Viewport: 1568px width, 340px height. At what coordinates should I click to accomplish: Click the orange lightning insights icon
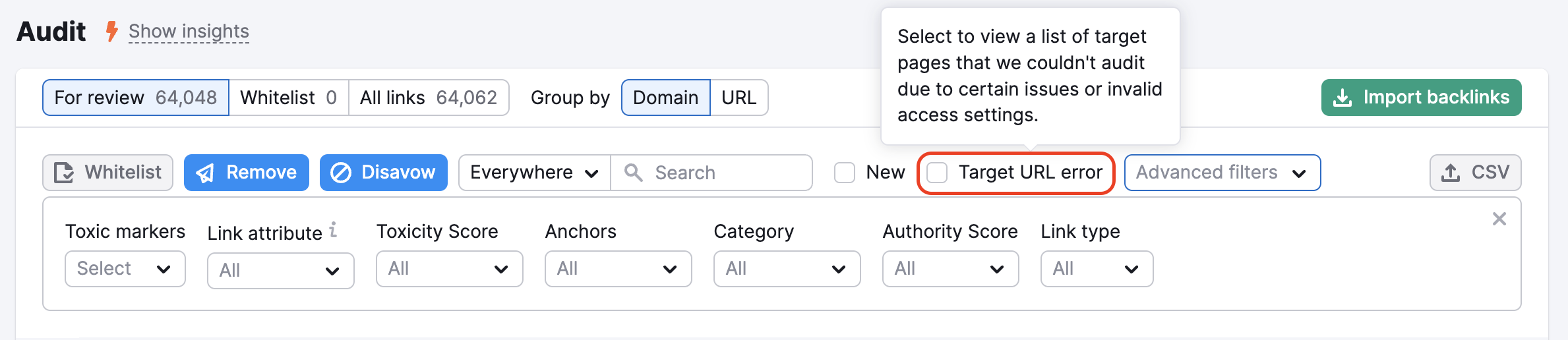(112, 31)
